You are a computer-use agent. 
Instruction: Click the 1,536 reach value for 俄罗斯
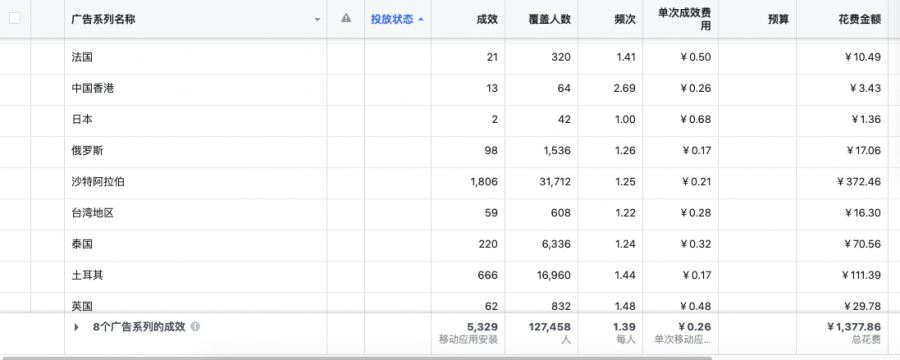point(557,150)
